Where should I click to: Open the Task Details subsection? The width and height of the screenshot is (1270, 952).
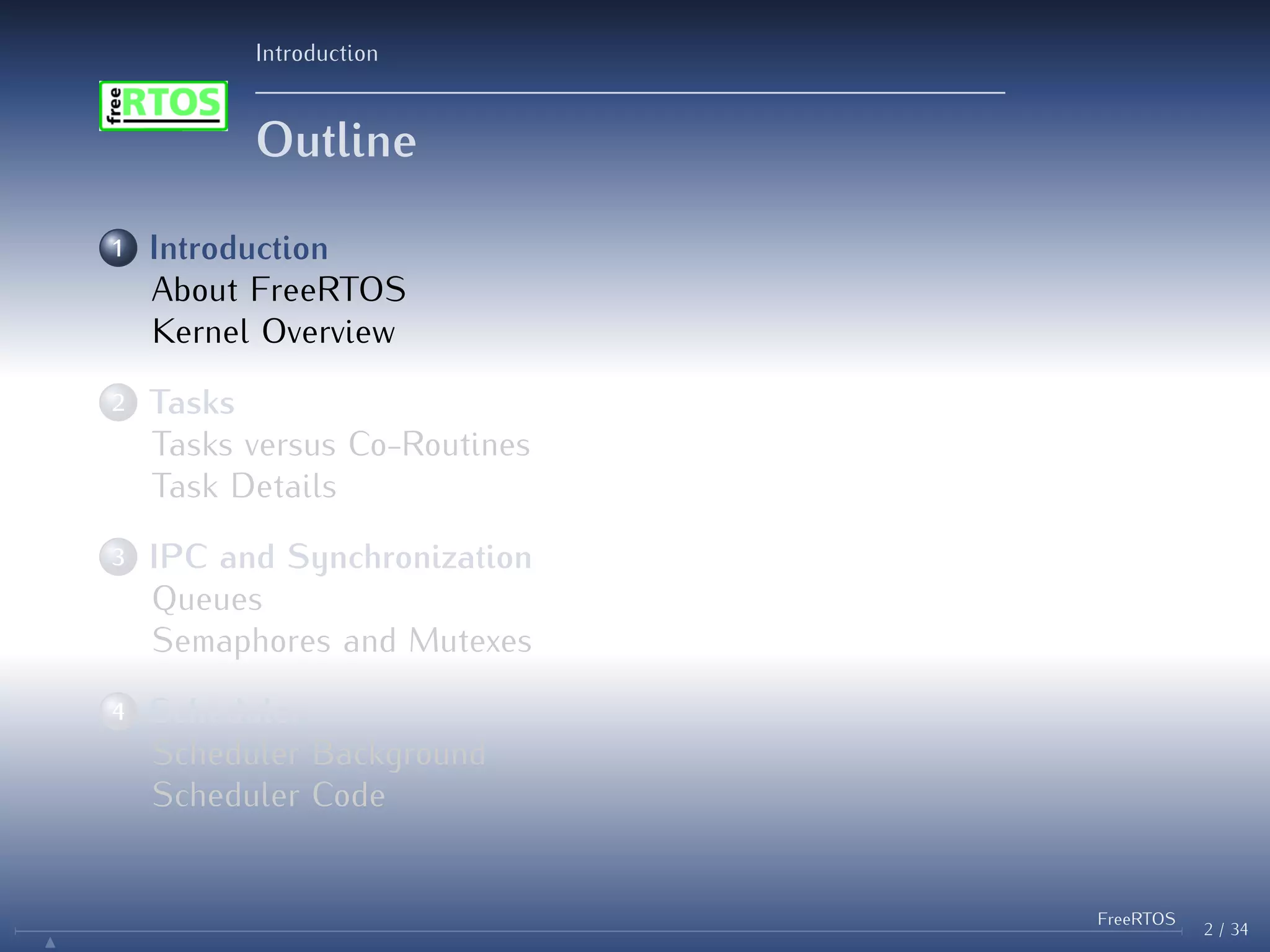(x=244, y=486)
